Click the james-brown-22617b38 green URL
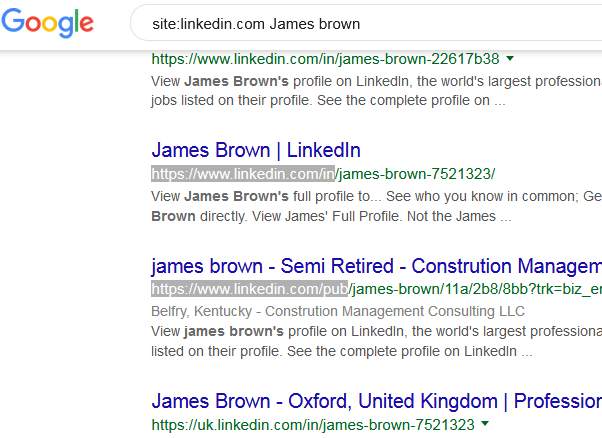Viewport: 602px width, 438px height. 326,59
